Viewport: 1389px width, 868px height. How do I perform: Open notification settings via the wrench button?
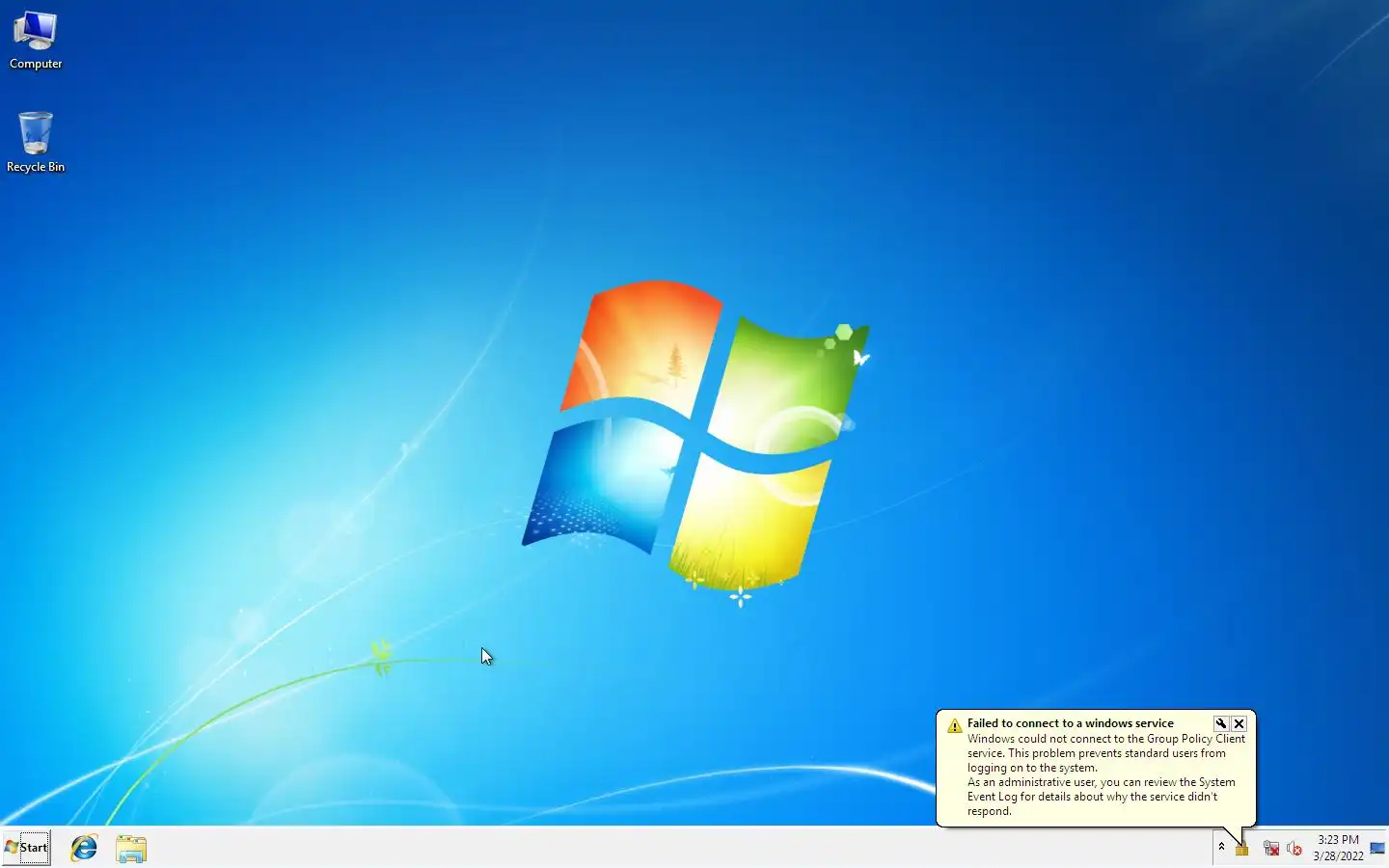click(1221, 723)
